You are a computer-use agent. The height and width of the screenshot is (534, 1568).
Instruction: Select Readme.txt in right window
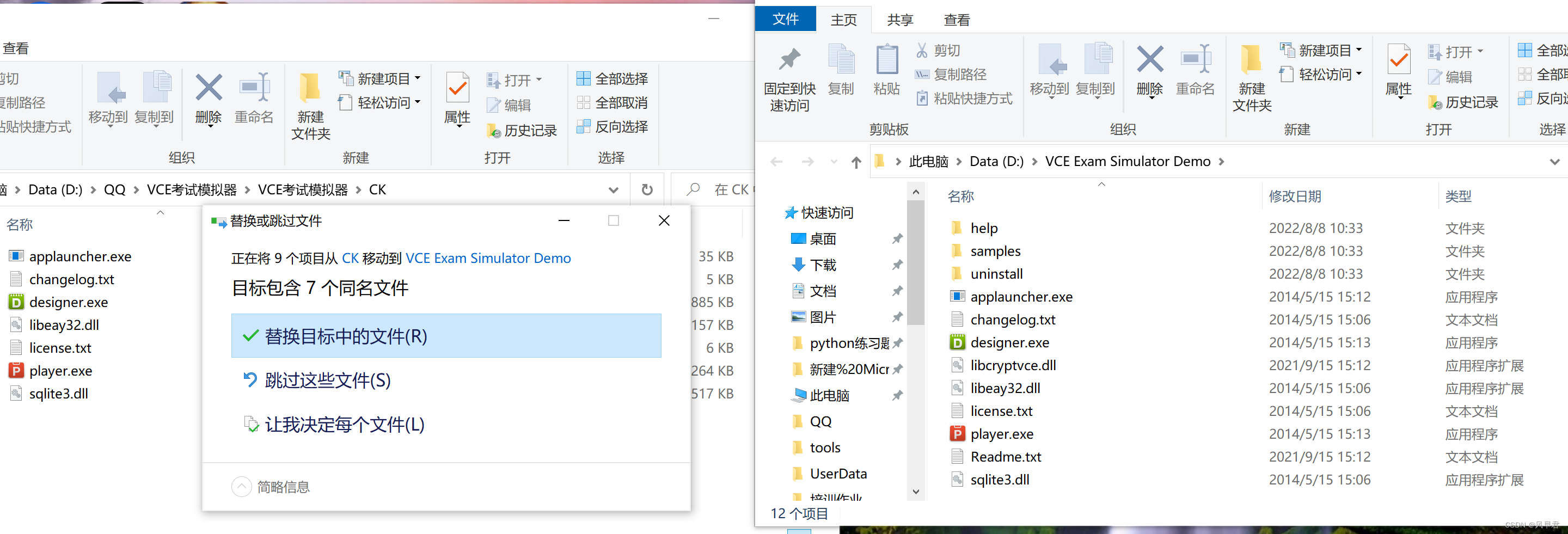coord(995,457)
